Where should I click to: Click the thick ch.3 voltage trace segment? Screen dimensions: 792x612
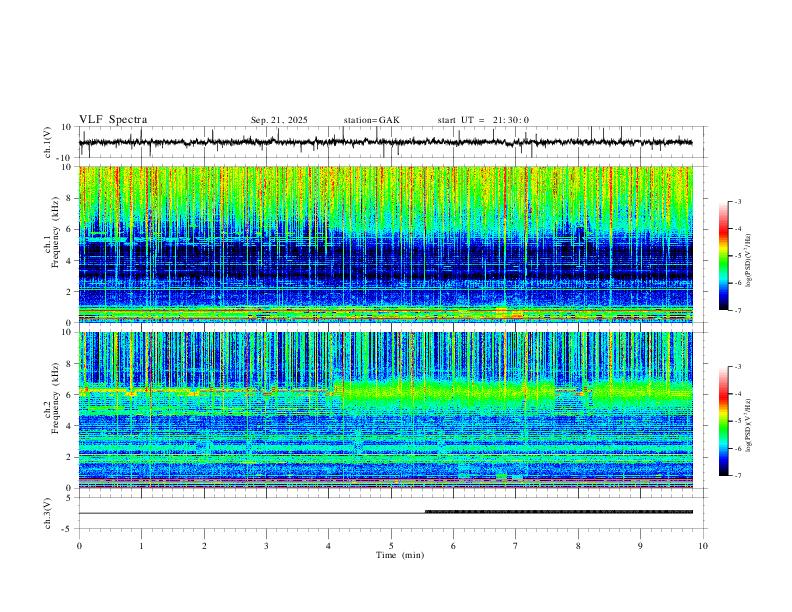[x=559, y=512]
